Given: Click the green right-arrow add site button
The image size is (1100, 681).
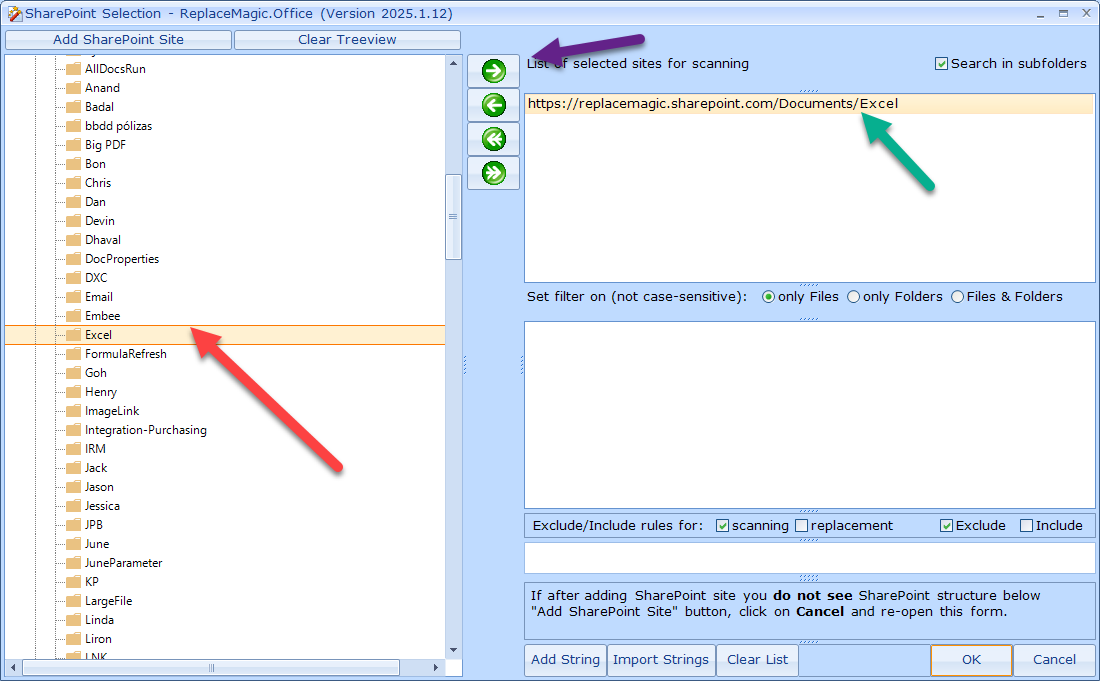Looking at the screenshot, I should (493, 71).
